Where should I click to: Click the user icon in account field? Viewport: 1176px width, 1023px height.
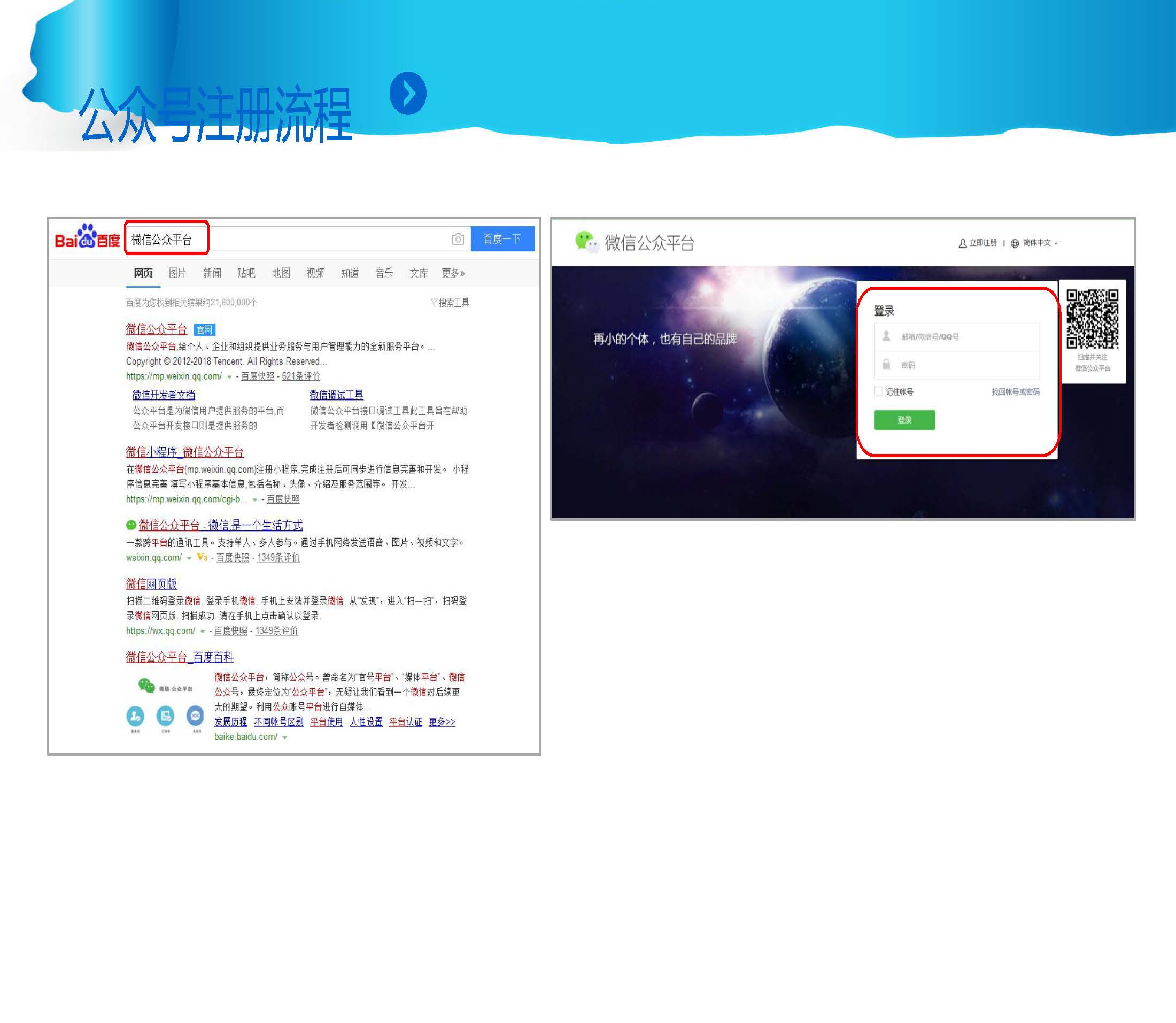click(x=886, y=336)
